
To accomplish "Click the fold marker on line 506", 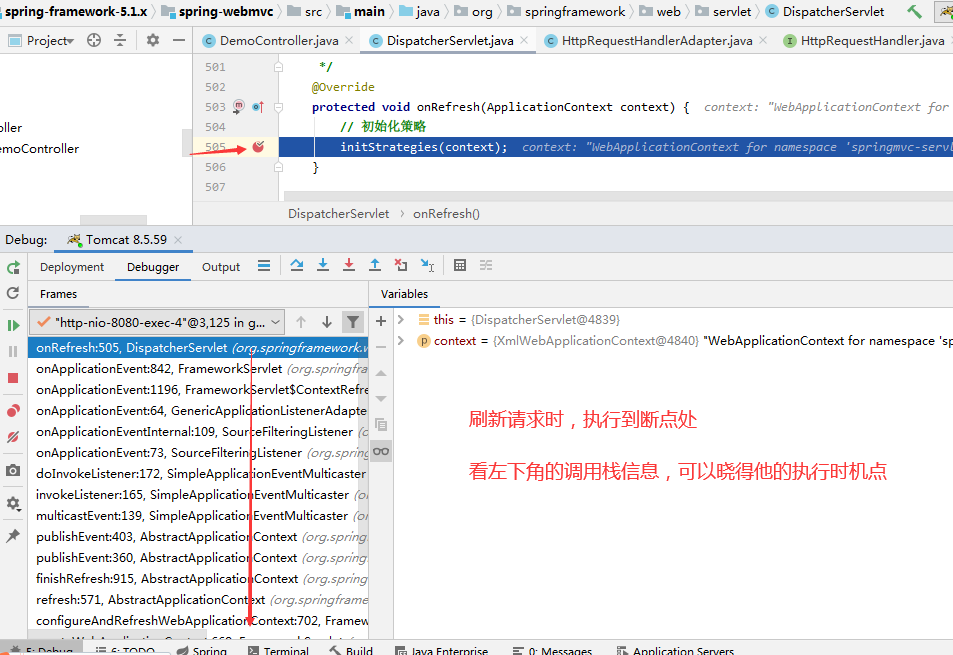I will click(278, 166).
